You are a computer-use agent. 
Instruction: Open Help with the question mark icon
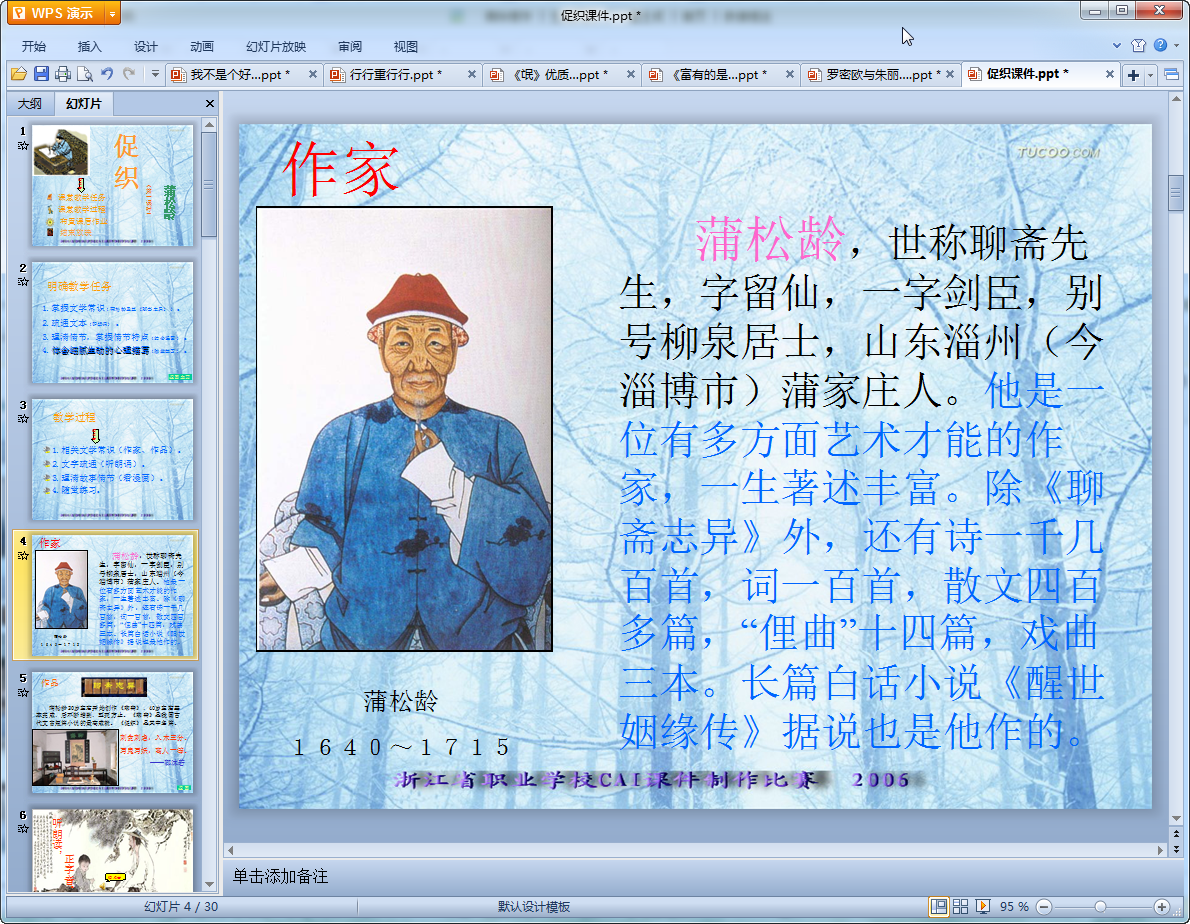point(1160,46)
